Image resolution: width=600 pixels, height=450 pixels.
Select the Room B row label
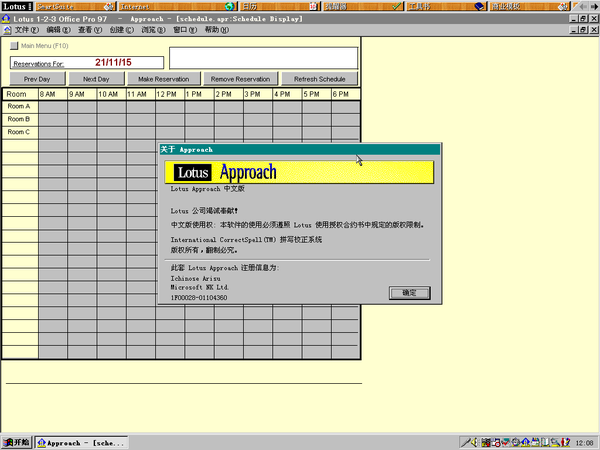coord(20,119)
